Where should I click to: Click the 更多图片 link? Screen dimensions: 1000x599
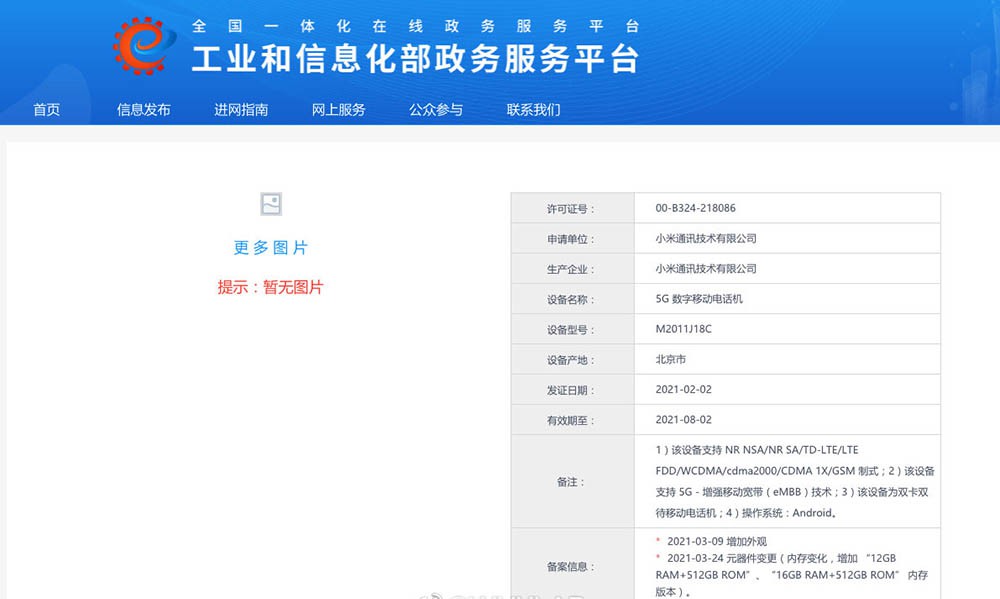pyautogui.click(x=271, y=248)
